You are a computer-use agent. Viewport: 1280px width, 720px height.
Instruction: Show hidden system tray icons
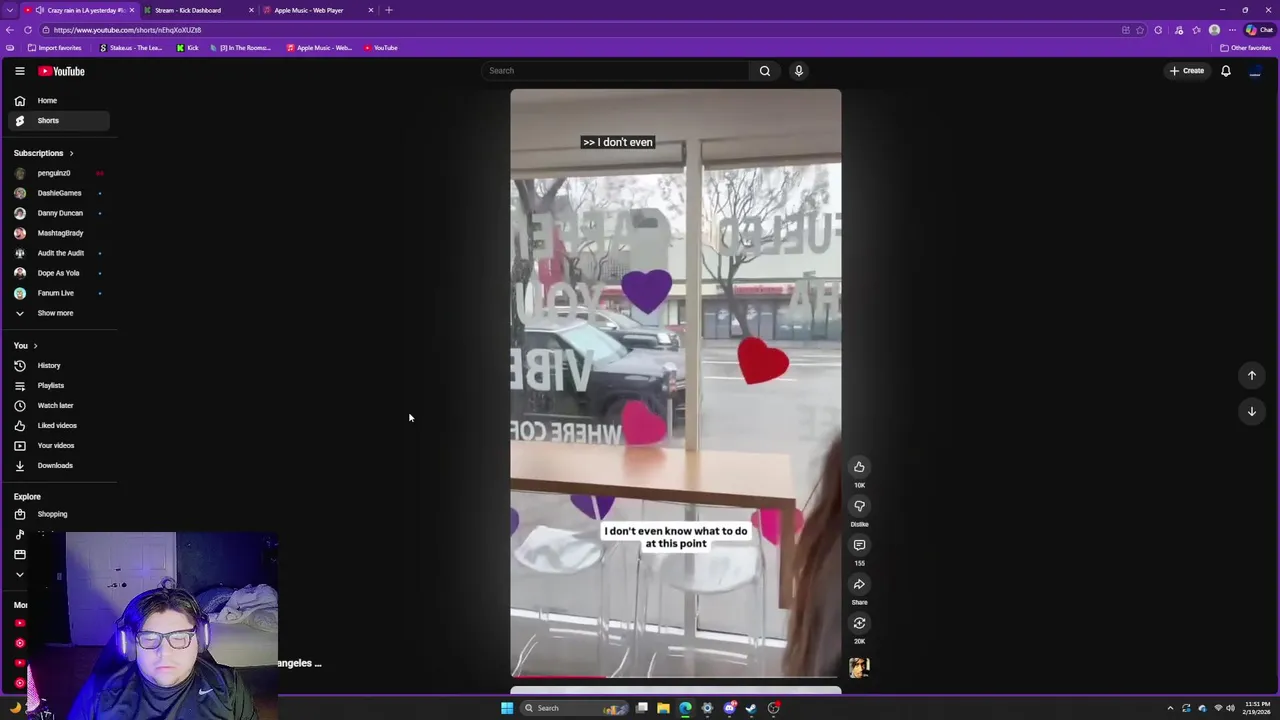point(1170,708)
